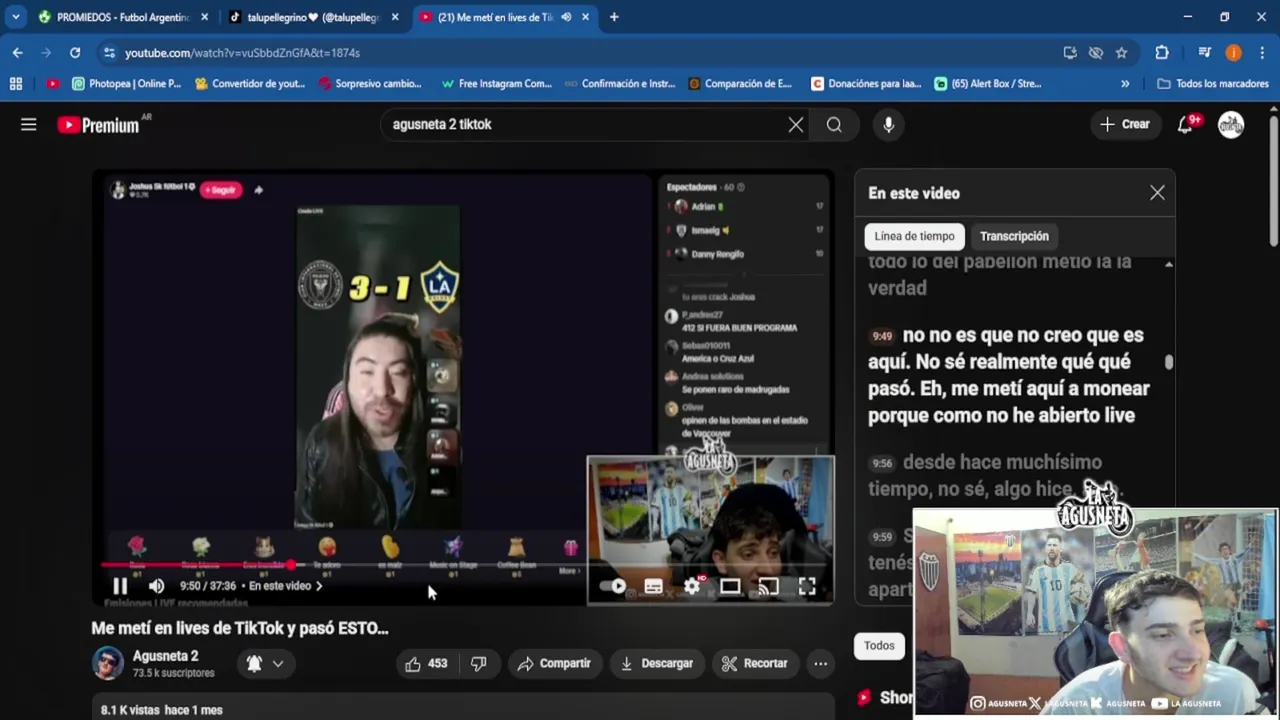
Task: Run search with magnifier button
Action: (x=834, y=124)
